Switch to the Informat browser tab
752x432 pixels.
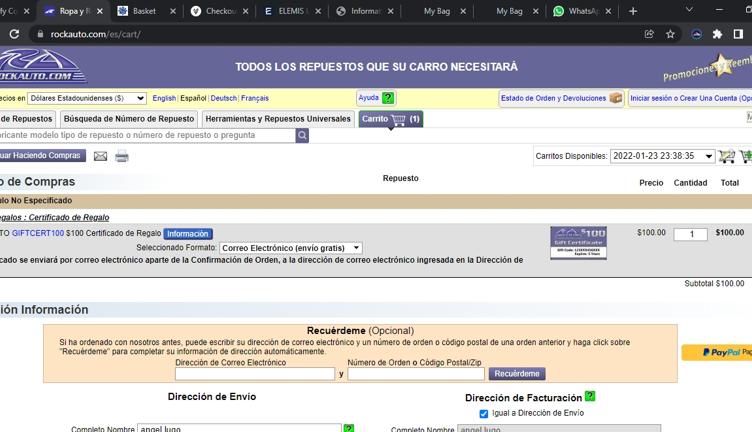click(x=364, y=11)
